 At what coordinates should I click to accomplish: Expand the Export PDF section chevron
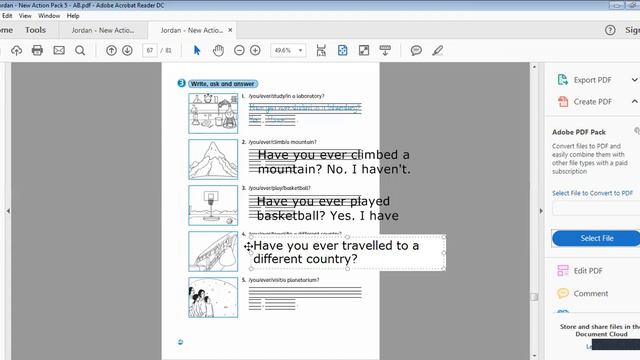(634, 80)
